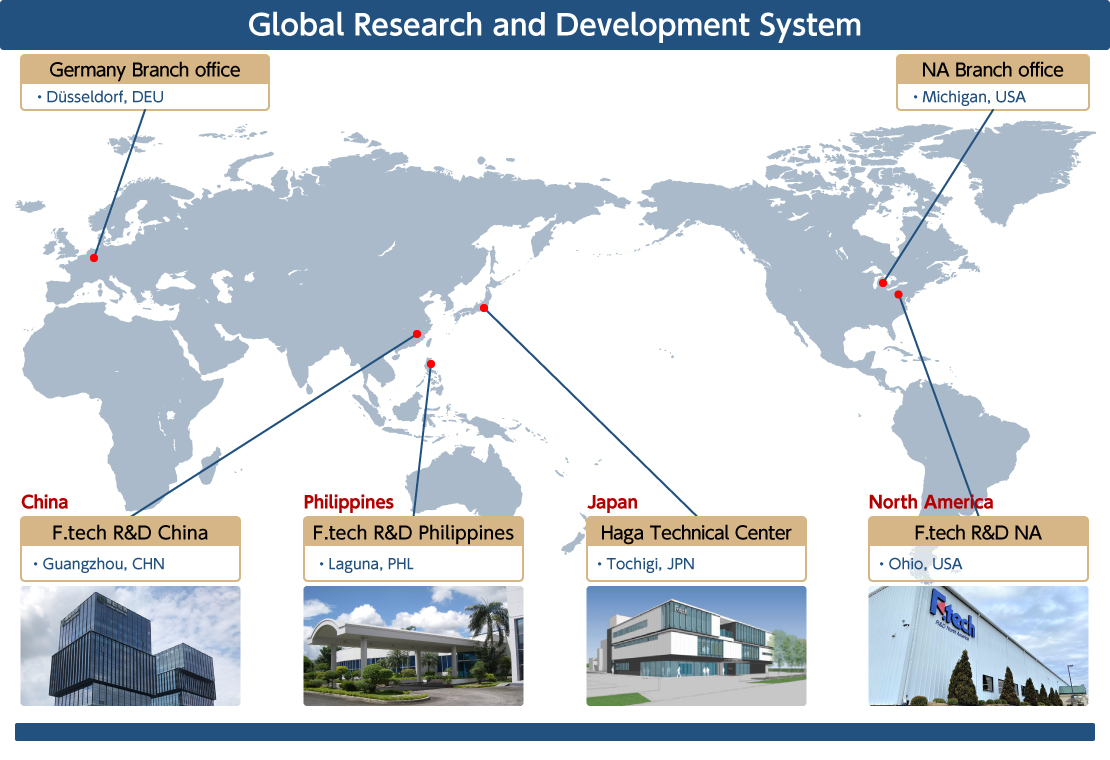Click the NA Branch office label

[992, 69]
